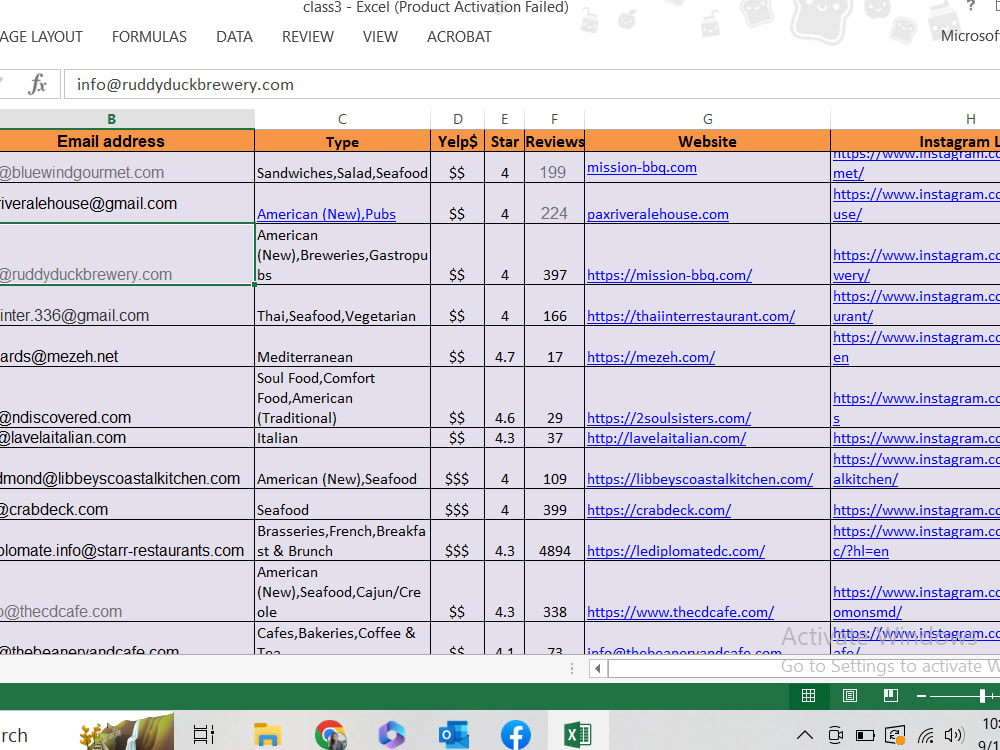Click the insert function fx icon
This screenshot has height=750, width=1000.
(38, 84)
